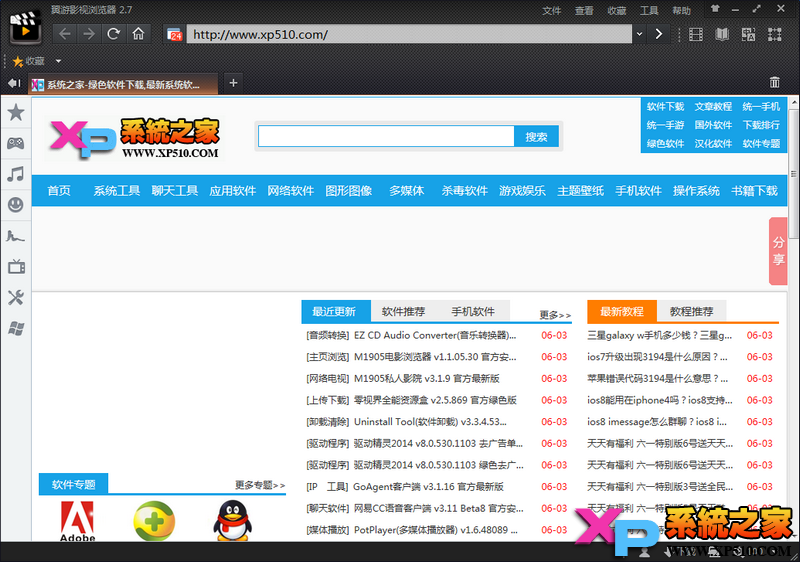Click 更多>> beside update tabs
This screenshot has width=800, height=562.
[555, 315]
